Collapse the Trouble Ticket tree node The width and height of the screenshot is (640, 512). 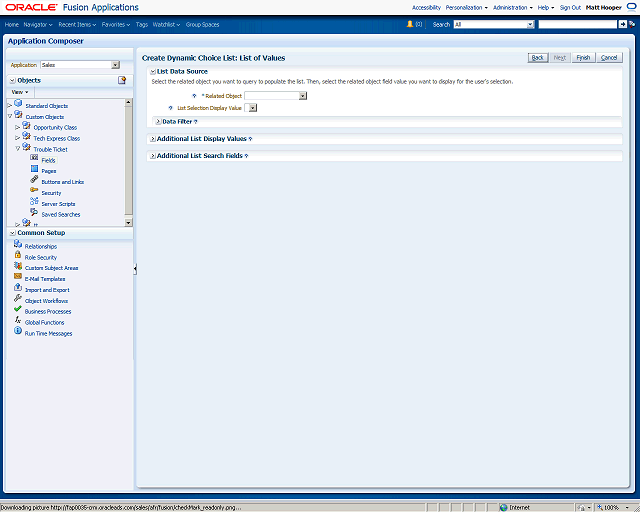pos(18,149)
